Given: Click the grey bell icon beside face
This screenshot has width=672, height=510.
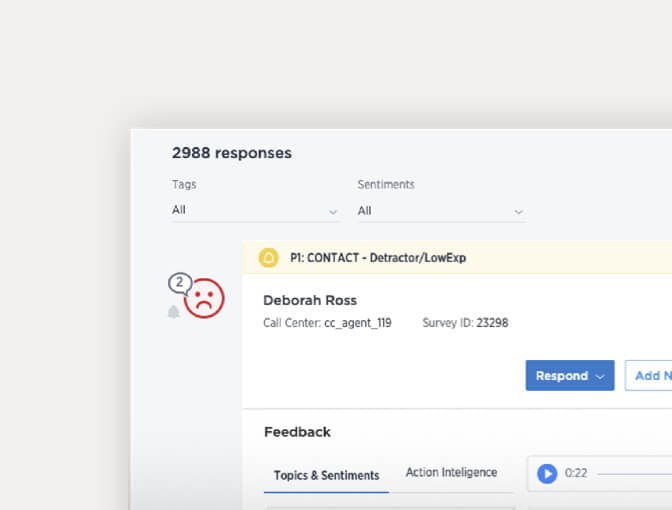Looking at the screenshot, I should coord(173,312).
